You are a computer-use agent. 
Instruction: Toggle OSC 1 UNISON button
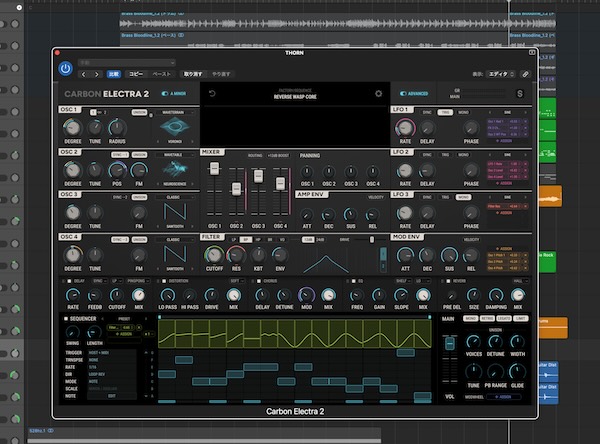click(x=139, y=112)
